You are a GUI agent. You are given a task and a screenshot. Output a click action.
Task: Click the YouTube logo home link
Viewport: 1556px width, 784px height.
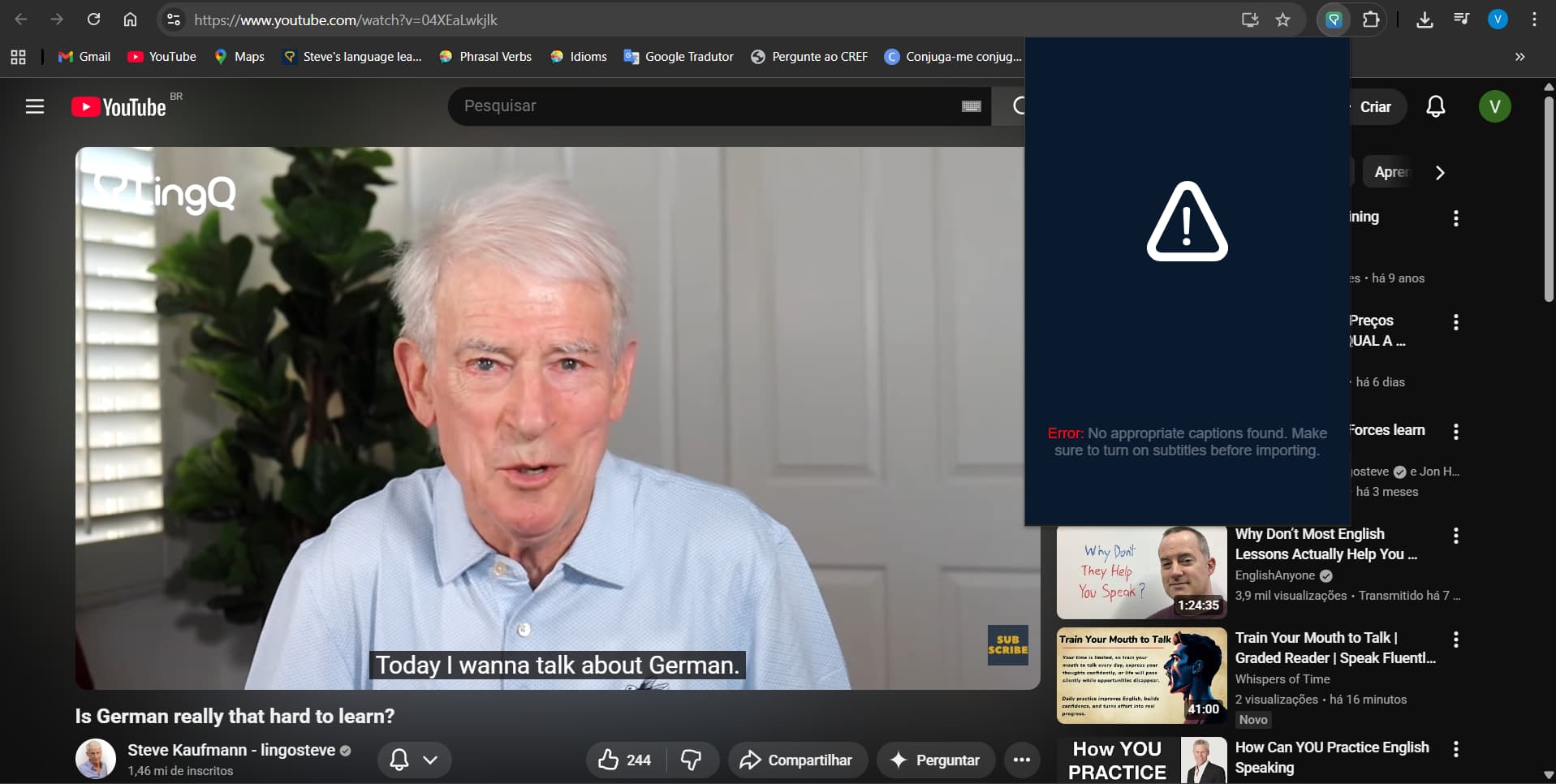[x=119, y=107]
